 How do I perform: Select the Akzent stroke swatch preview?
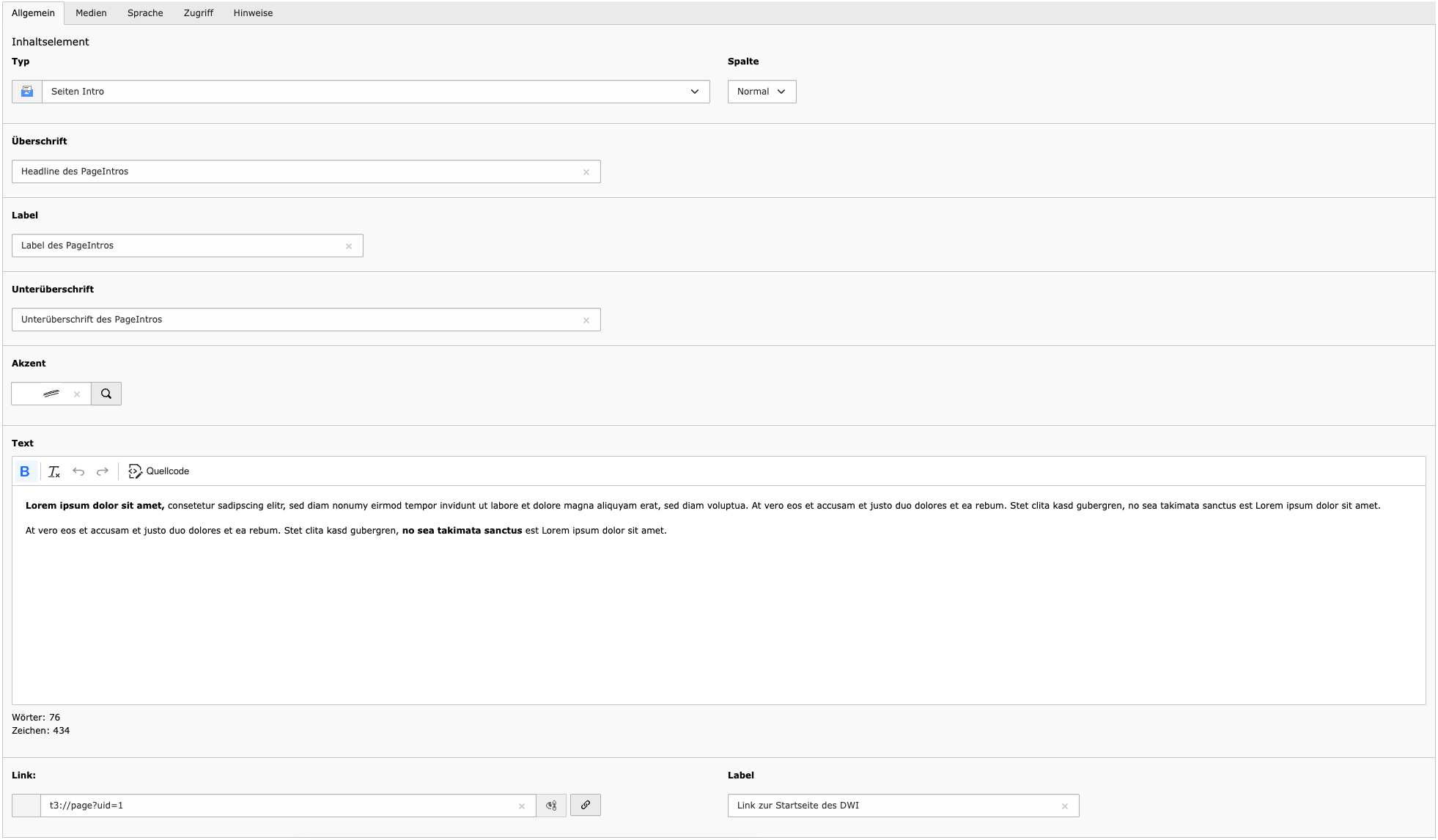coord(51,394)
